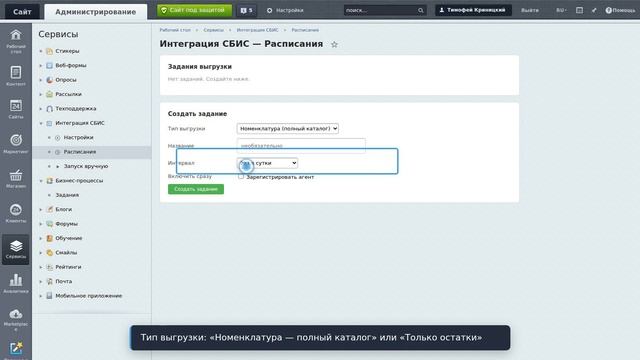Select the Сервисы sidebar section
This screenshot has height=360, width=640.
click(16, 249)
